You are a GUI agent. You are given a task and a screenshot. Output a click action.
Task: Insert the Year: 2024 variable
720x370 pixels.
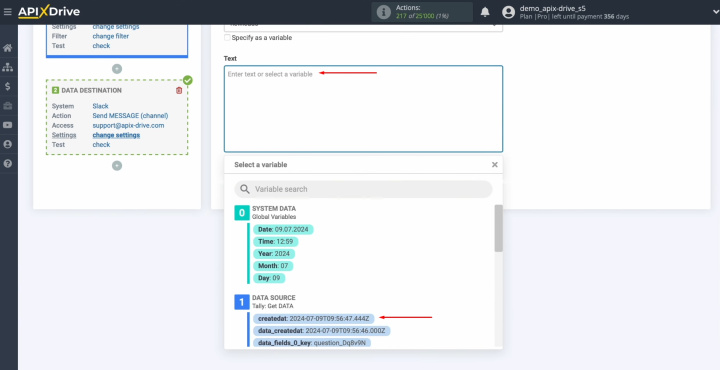[x=274, y=254]
